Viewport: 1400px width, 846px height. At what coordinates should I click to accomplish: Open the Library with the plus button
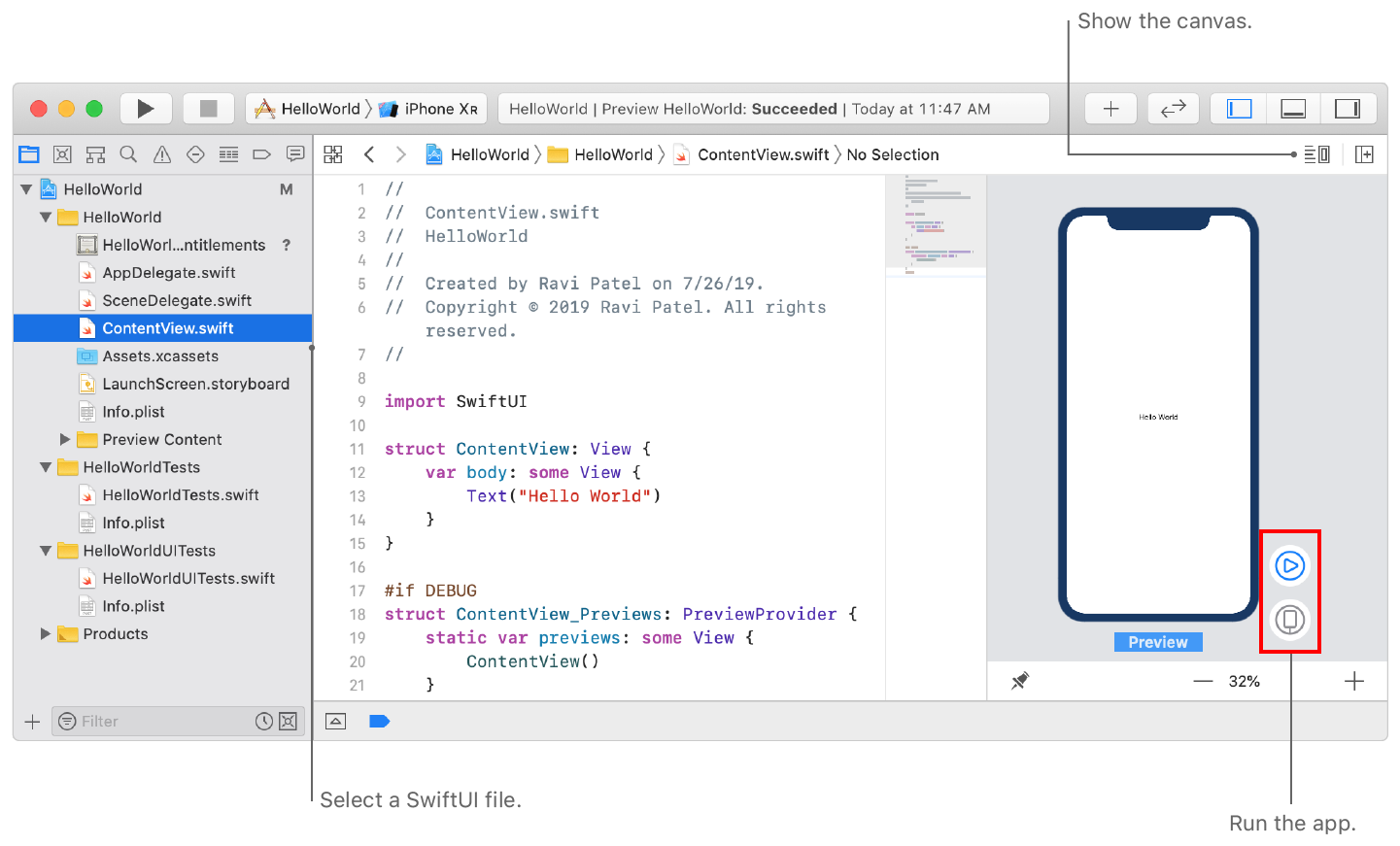coord(1110,109)
